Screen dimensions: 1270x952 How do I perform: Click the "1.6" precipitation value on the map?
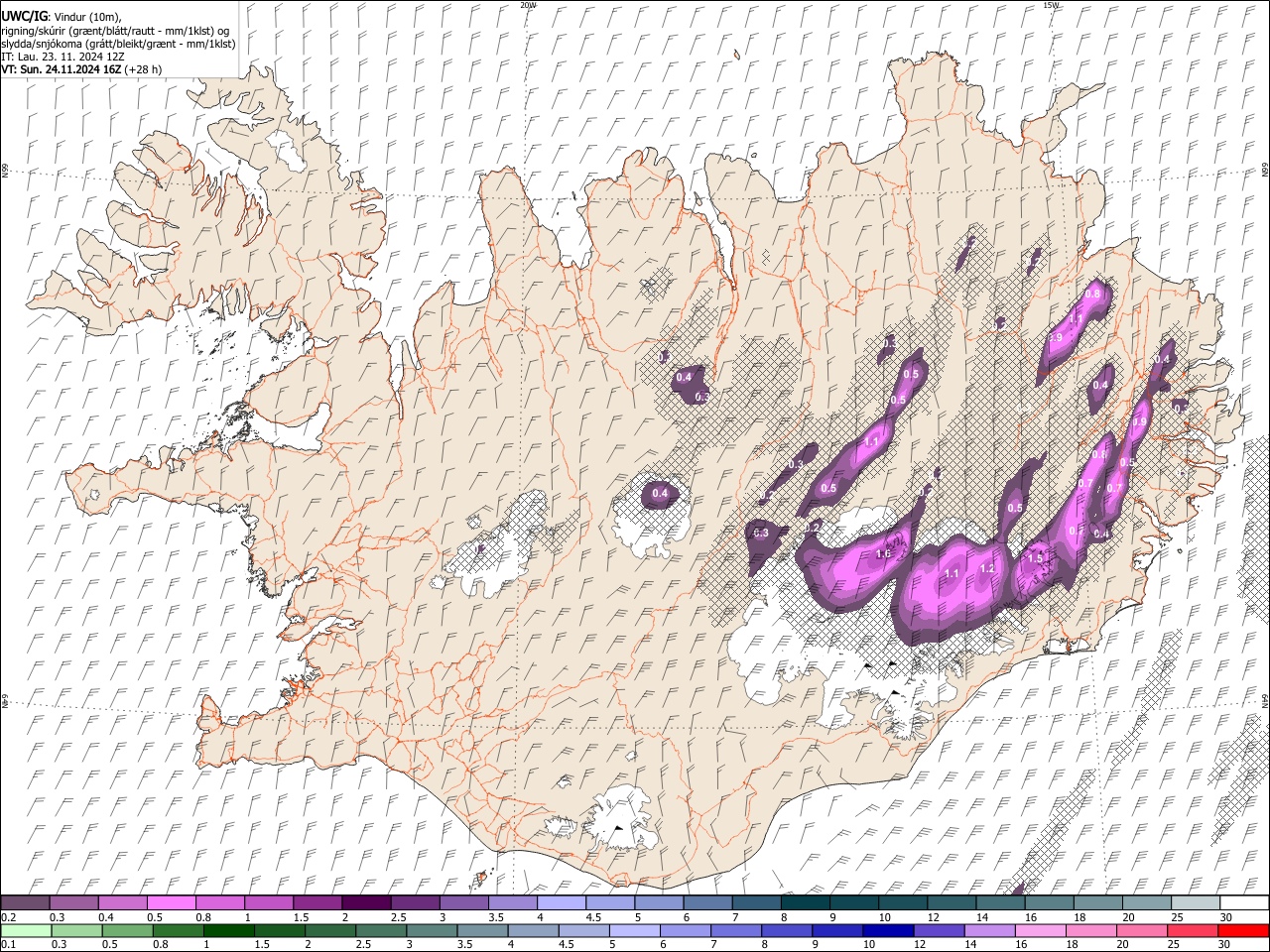883,554
